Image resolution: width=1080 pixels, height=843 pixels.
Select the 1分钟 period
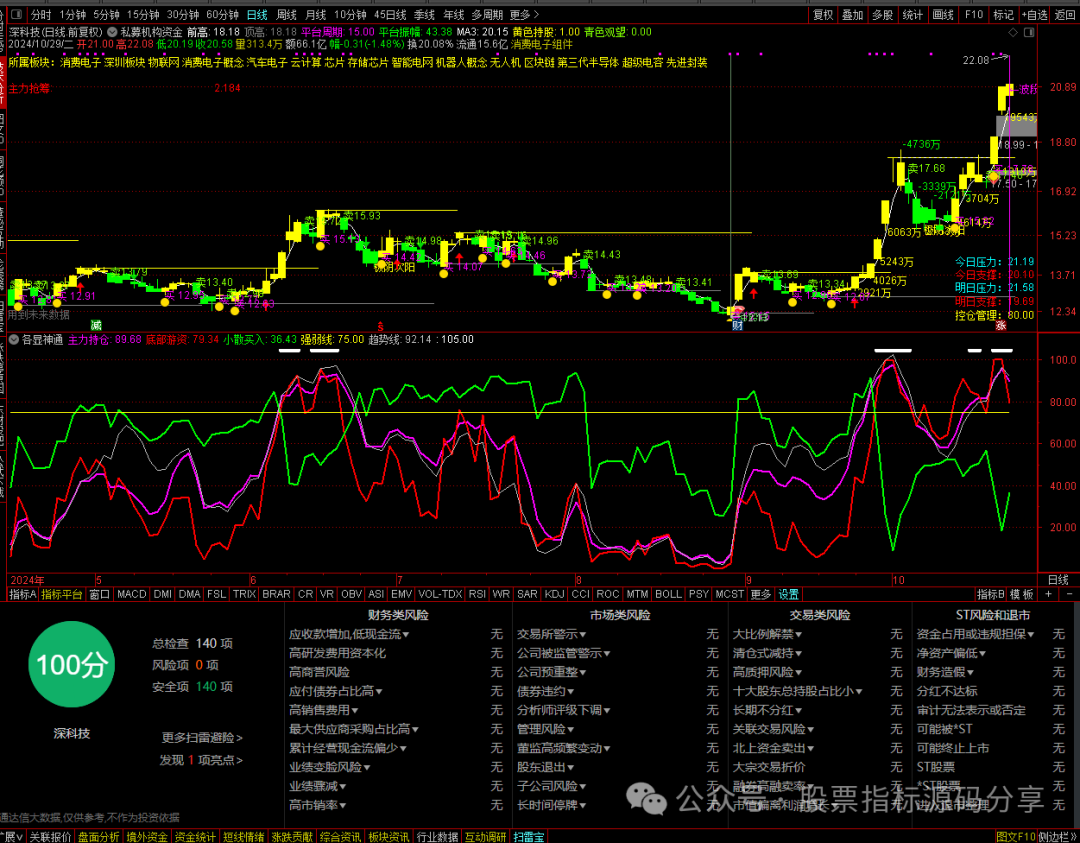tap(72, 14)
